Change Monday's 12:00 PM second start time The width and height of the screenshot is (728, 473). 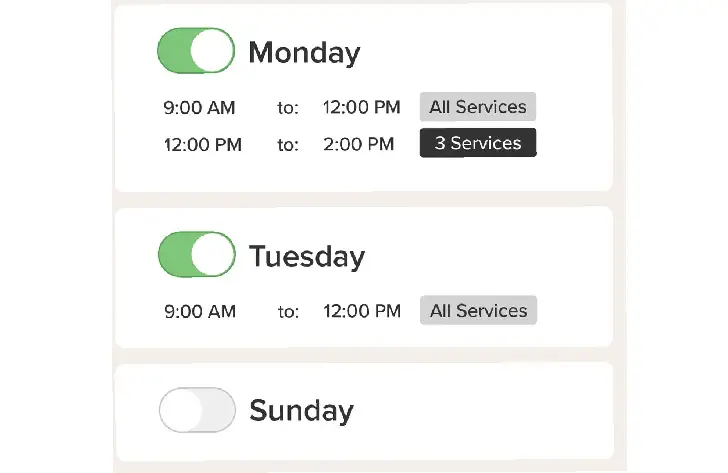(202, 145)
